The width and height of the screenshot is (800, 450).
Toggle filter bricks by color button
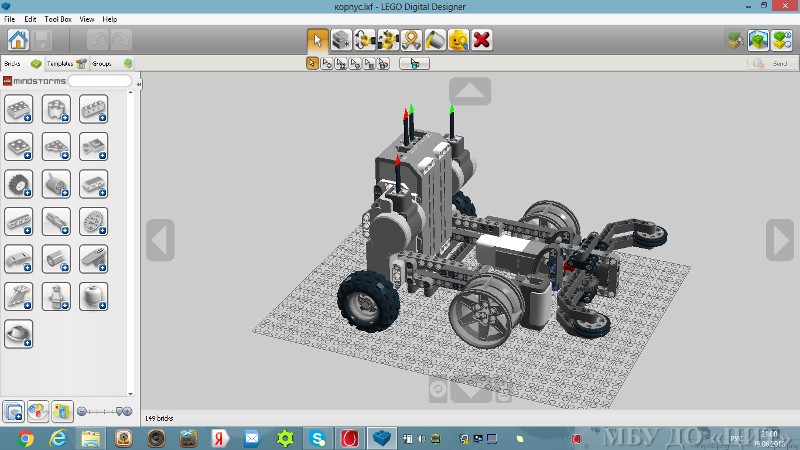(x=38, y=411)
